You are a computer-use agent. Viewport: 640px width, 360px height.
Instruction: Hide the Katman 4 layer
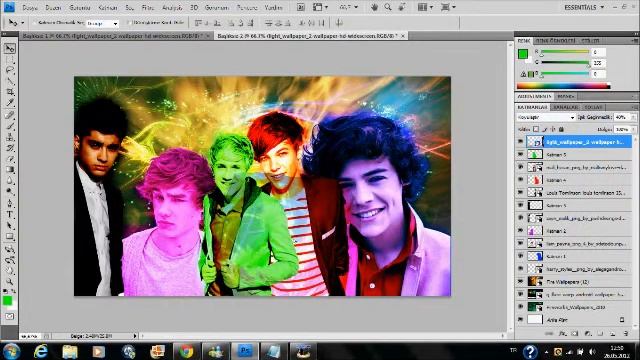click(520, 180)
